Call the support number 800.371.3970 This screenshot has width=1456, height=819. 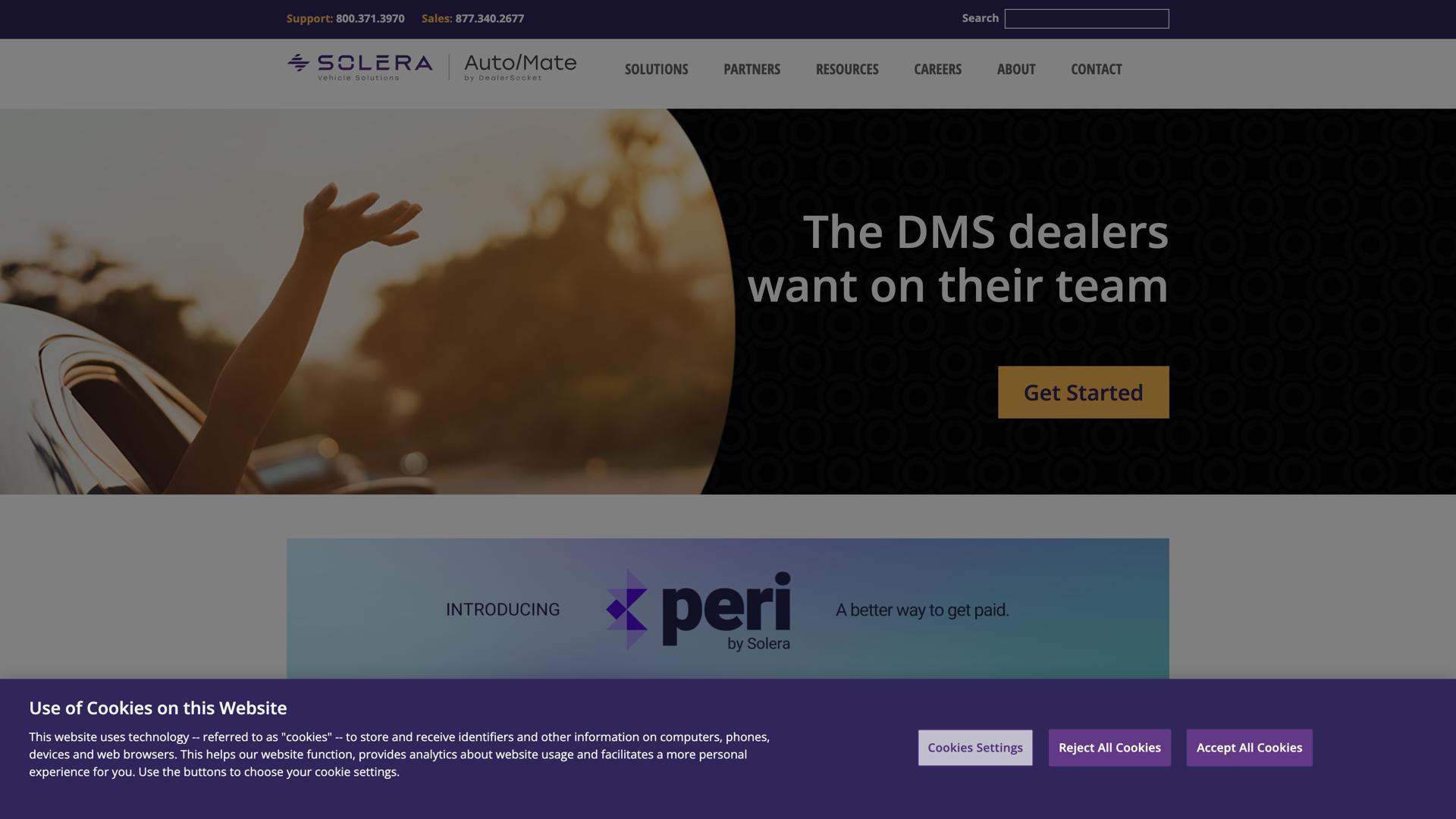(370, 18)
